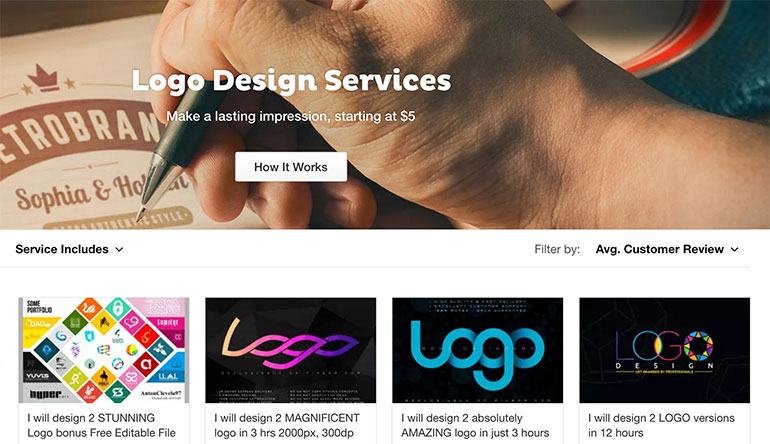
Task: Click the SOME PORTFOLIO text in first thumbnail
Action: (39, 307)
